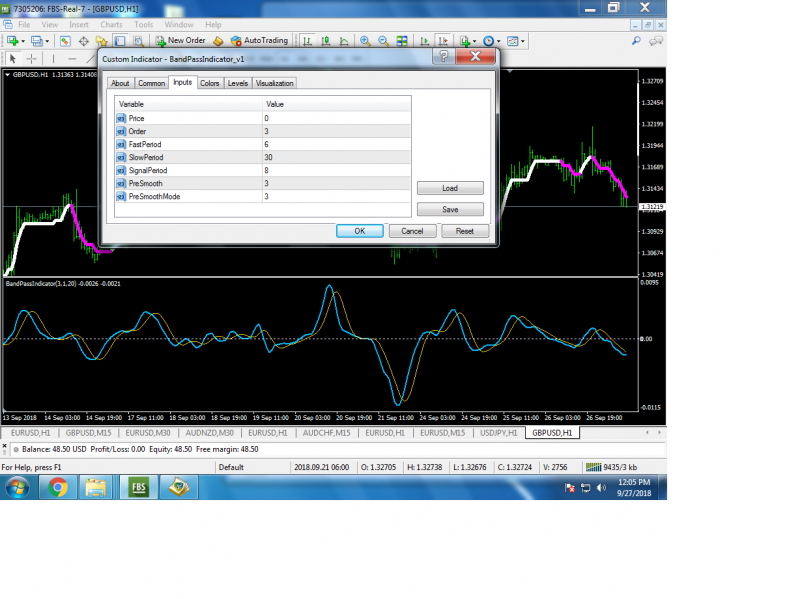The image size is (800, 599).
Task: Open the Visualization tab
Action: [x=275, y=83]
